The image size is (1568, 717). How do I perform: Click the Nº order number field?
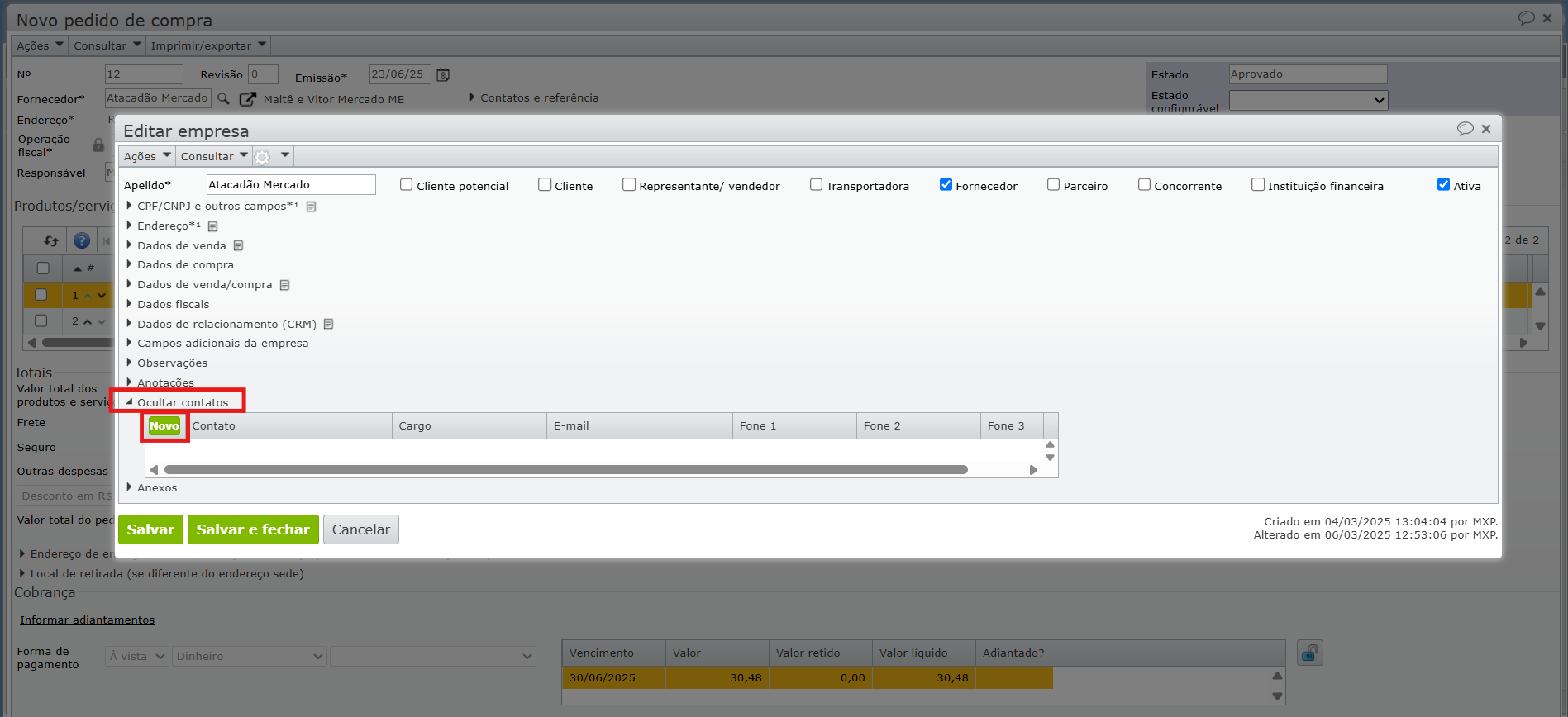point(144,74)
